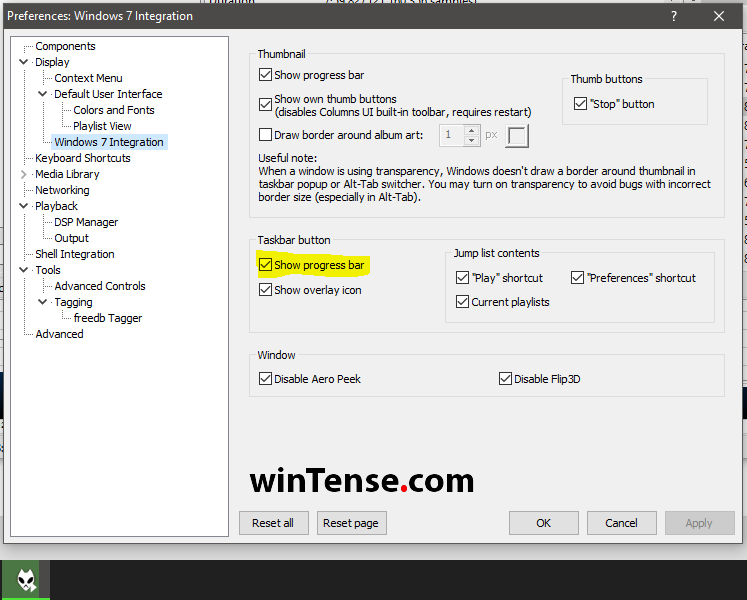Screen dimensions: 747x600
Task: Select Display item in the tree
Action: 52,62
